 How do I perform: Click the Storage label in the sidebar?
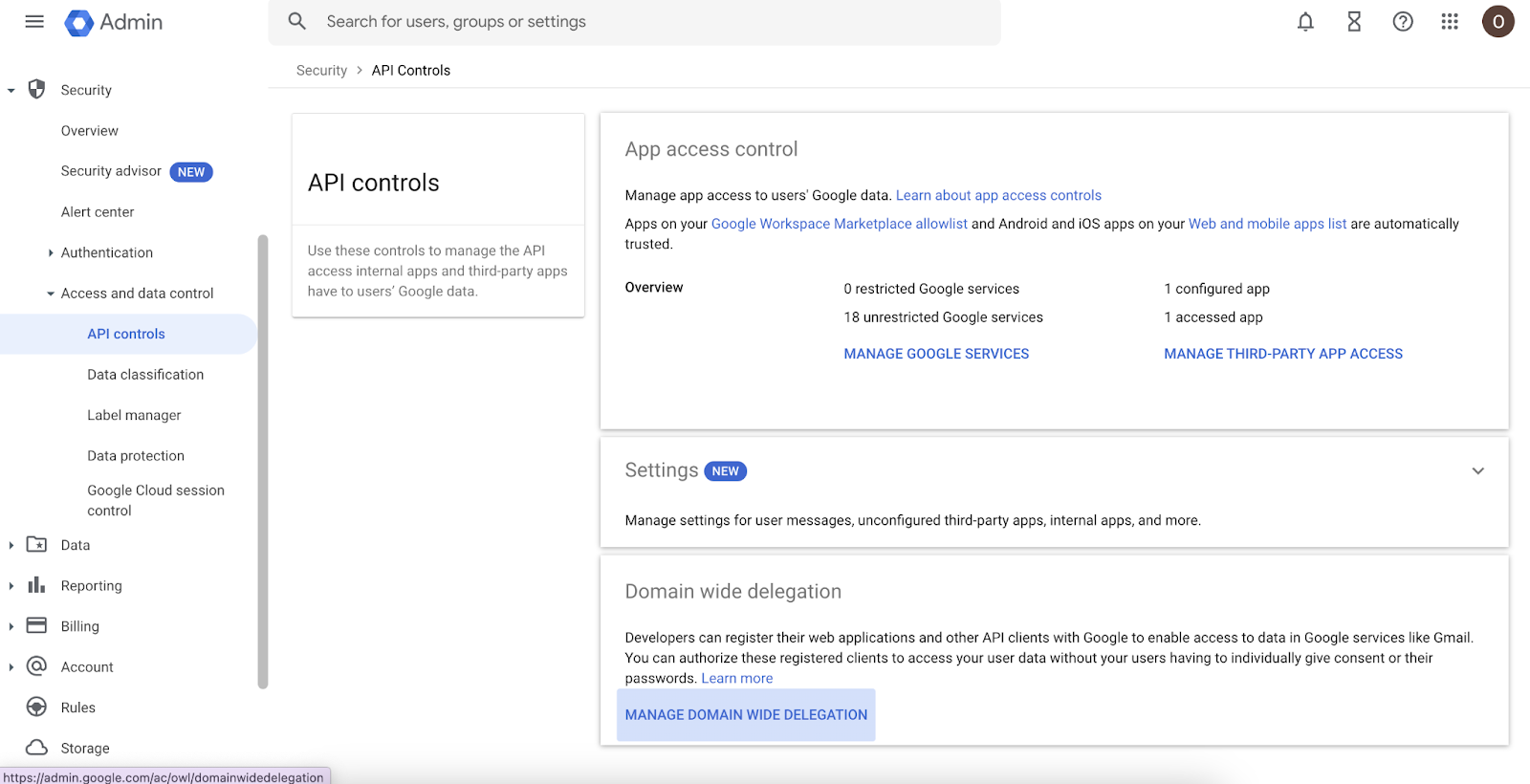[85, 749]
